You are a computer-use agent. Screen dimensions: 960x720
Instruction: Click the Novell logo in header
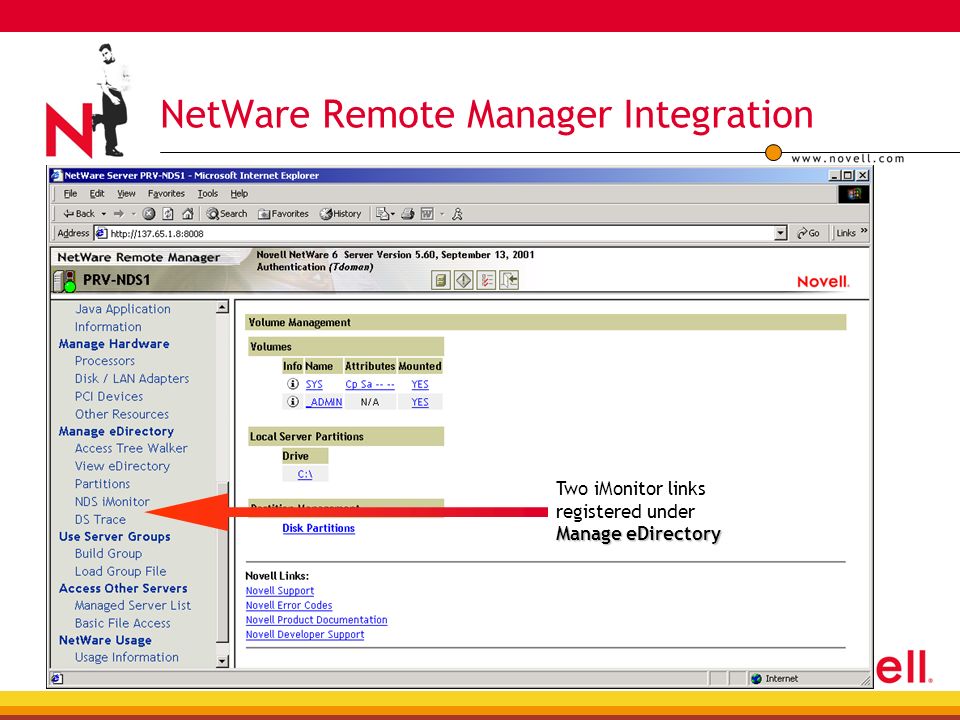pyautogui.click(x=823, y=282)
